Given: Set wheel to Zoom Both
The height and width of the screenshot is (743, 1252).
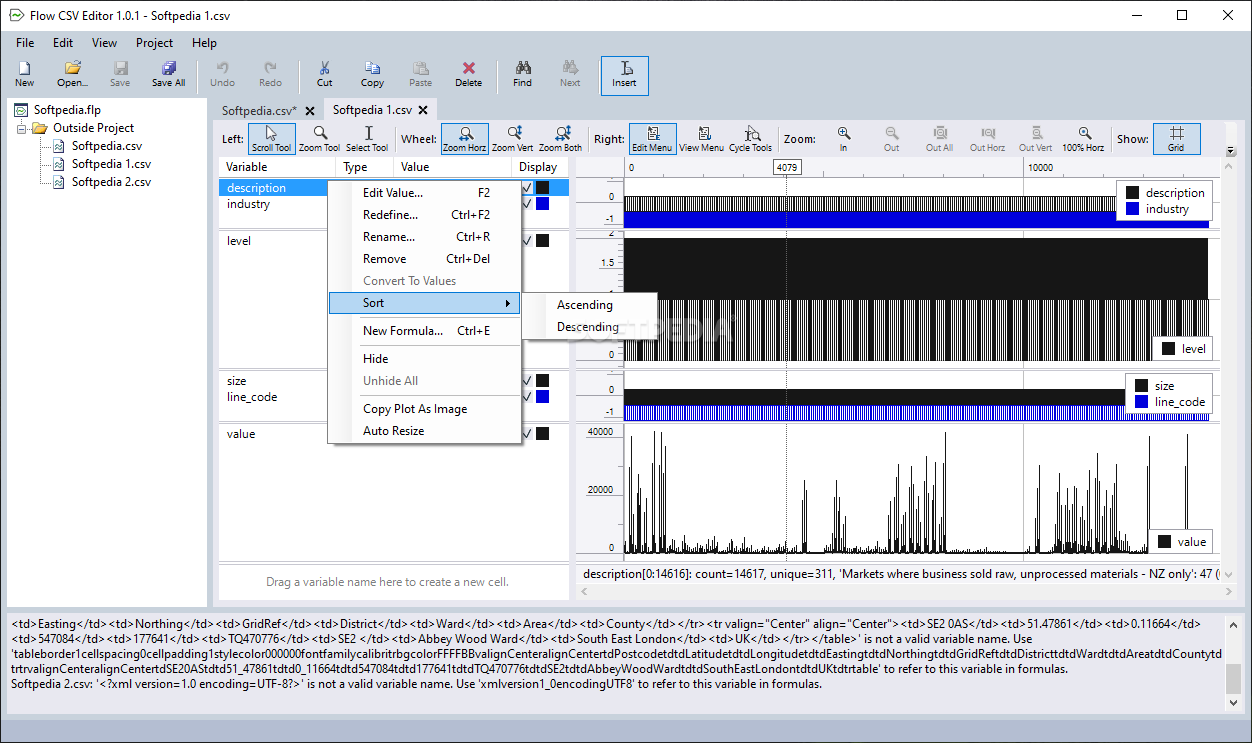Looking at the screenshot, I should pos(560,139).
